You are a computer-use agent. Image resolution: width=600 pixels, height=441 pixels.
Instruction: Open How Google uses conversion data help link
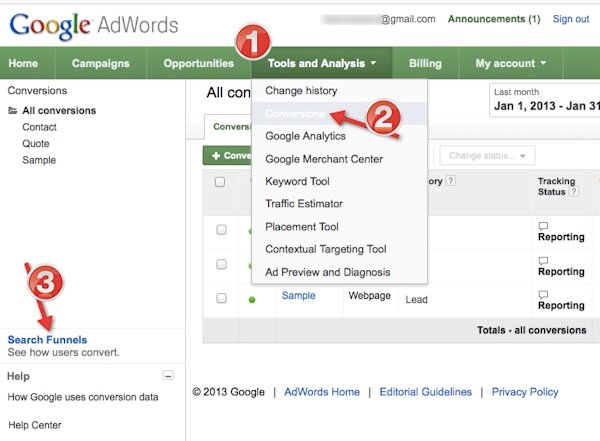(x=83, y=397)
